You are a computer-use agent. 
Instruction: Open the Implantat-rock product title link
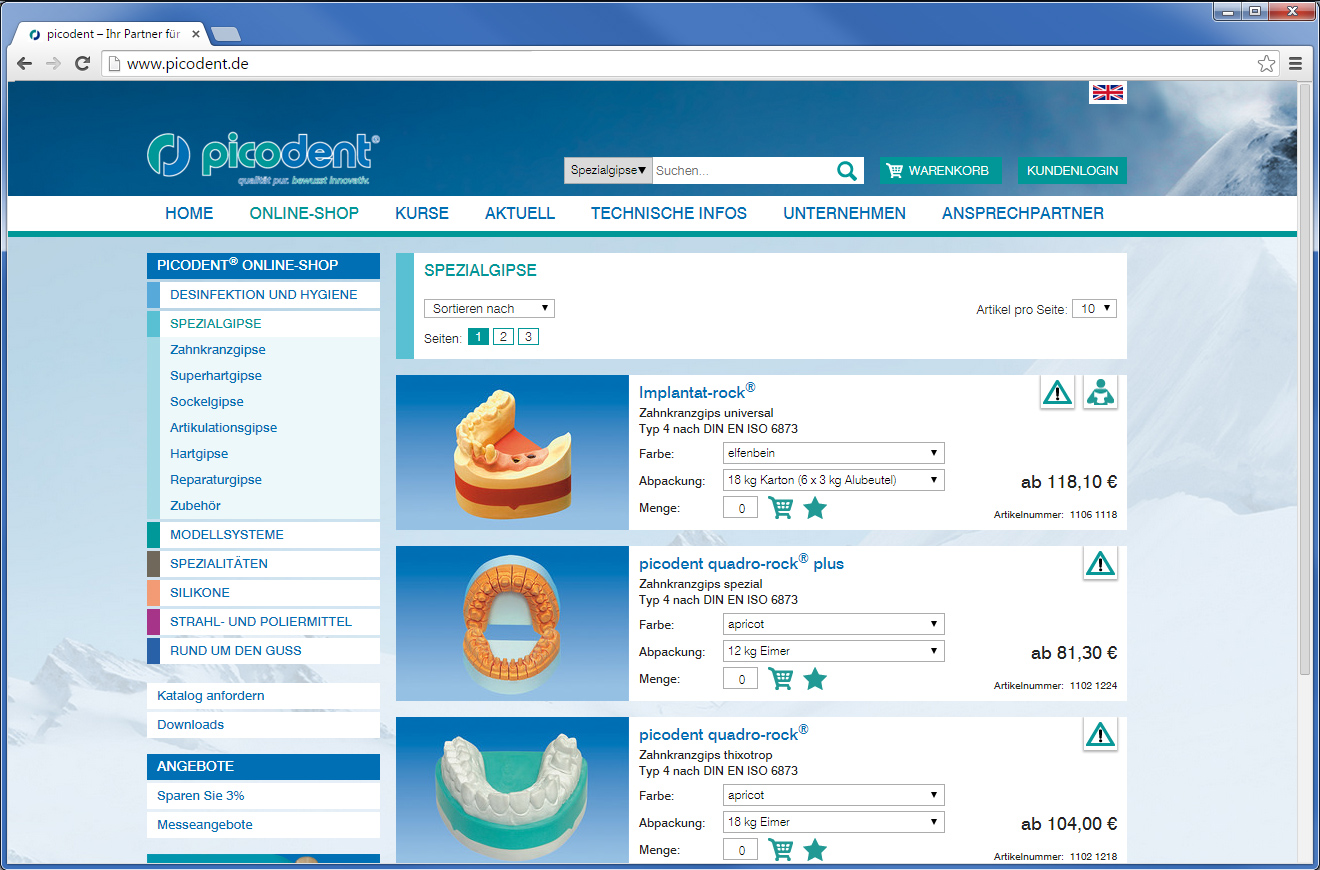pyautogui.click(x=697, y=392)
